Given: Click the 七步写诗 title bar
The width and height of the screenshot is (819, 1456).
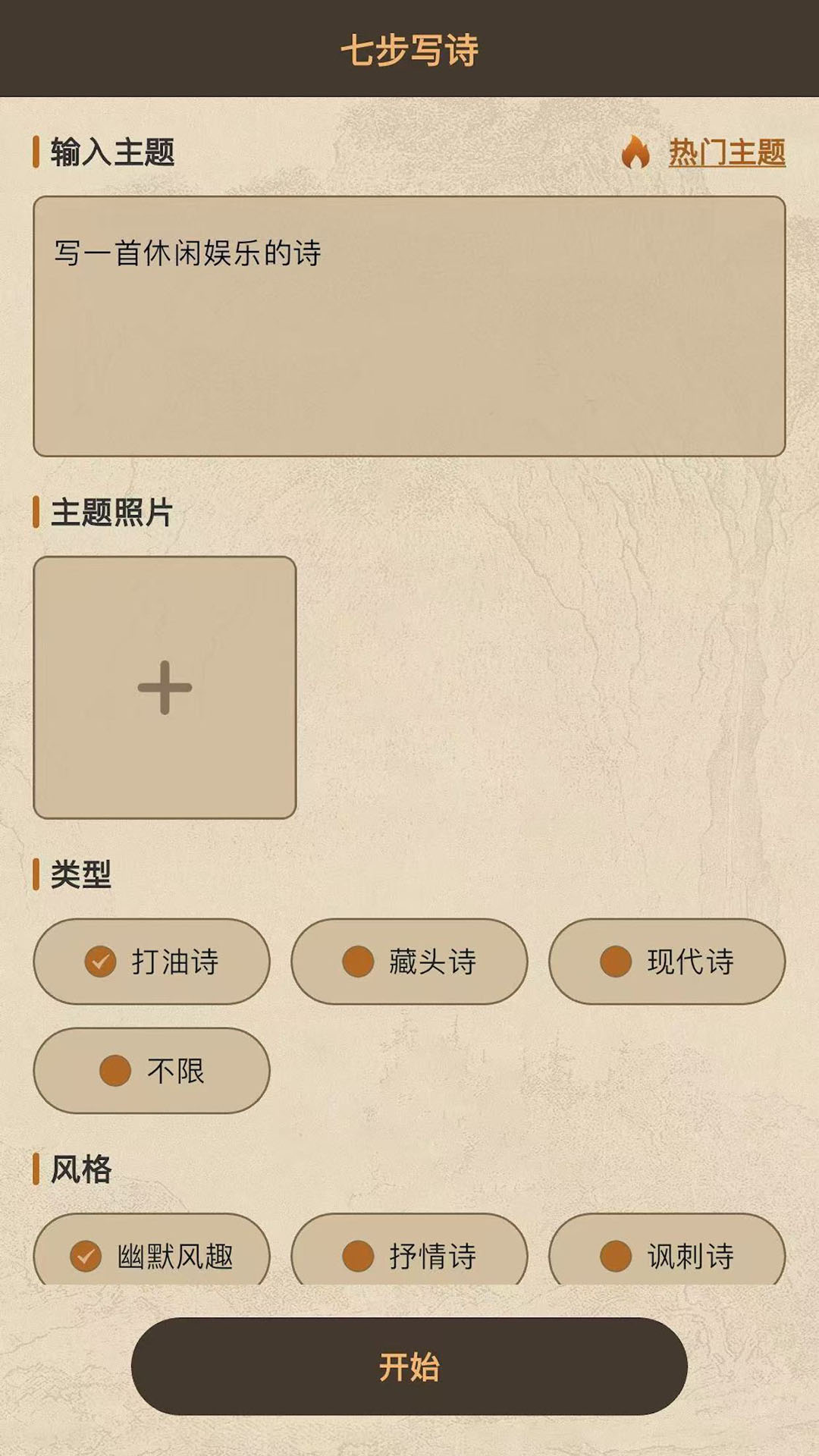Looking at the screenshot, I should point(409,47).
